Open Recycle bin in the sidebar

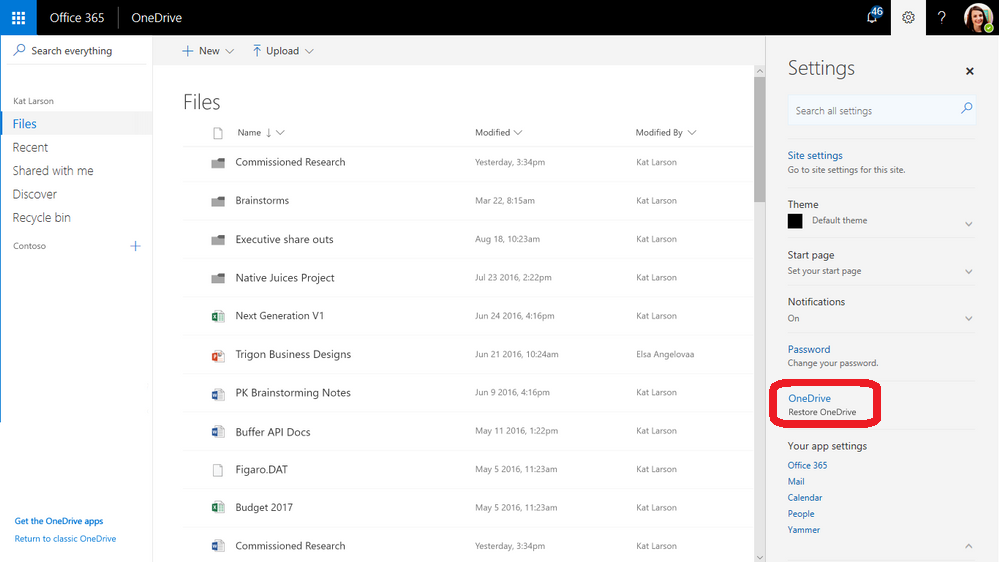(41, 217)
